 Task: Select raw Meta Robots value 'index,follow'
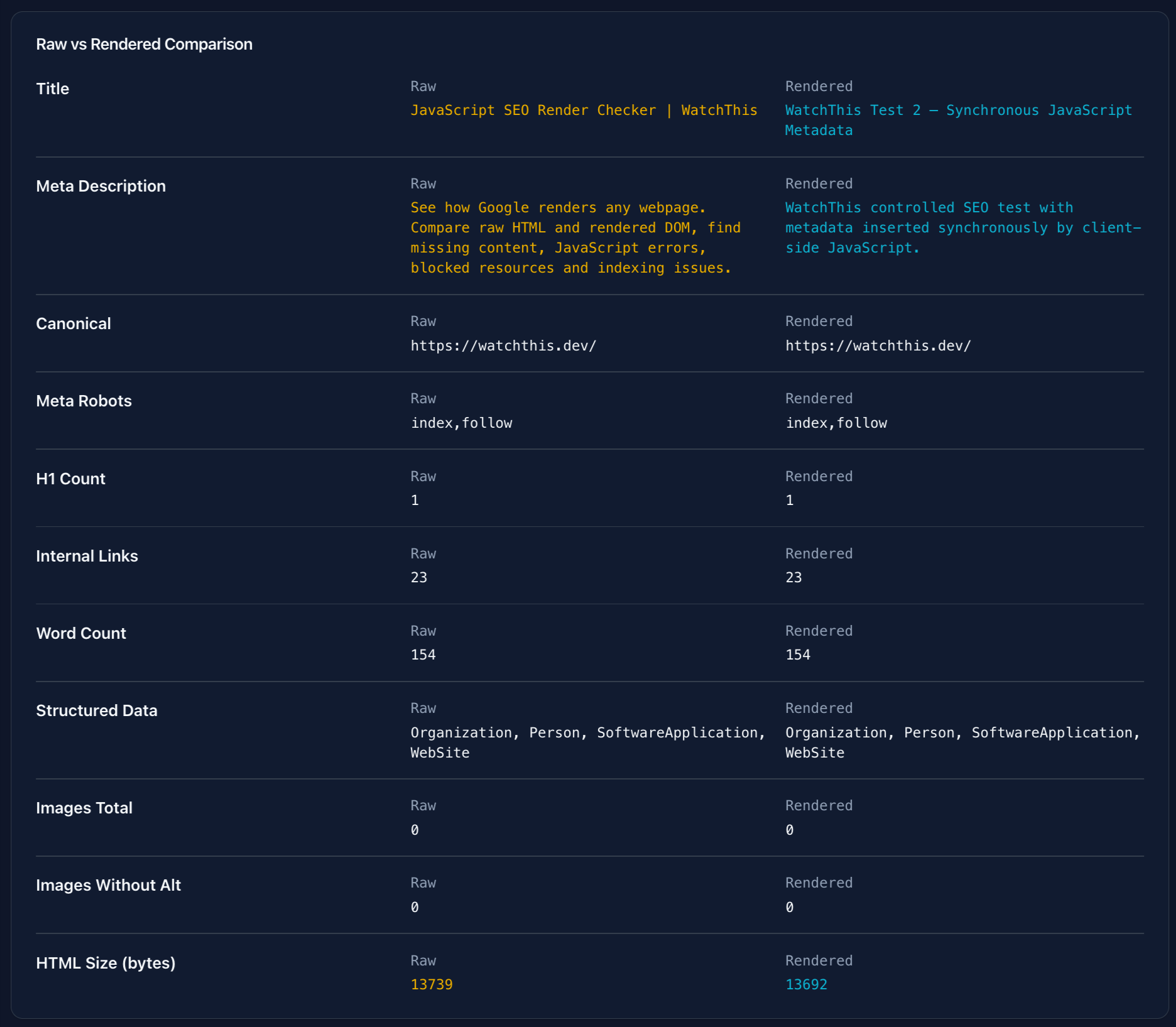461,423
